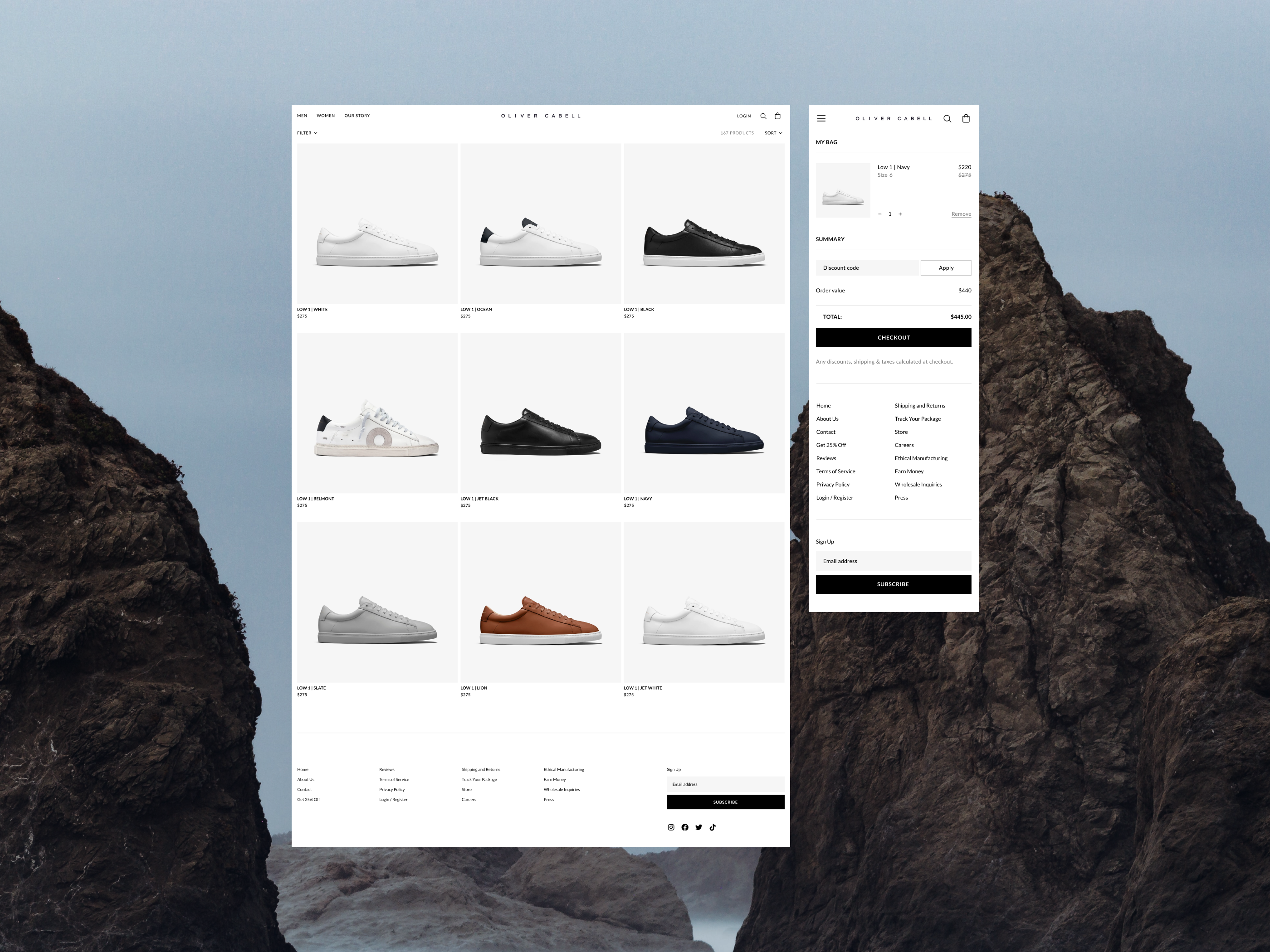Open Oliver Cabell's Instagram from the footer
Viewport: 1270px width, 952px height.
click(x=670, y=827)
